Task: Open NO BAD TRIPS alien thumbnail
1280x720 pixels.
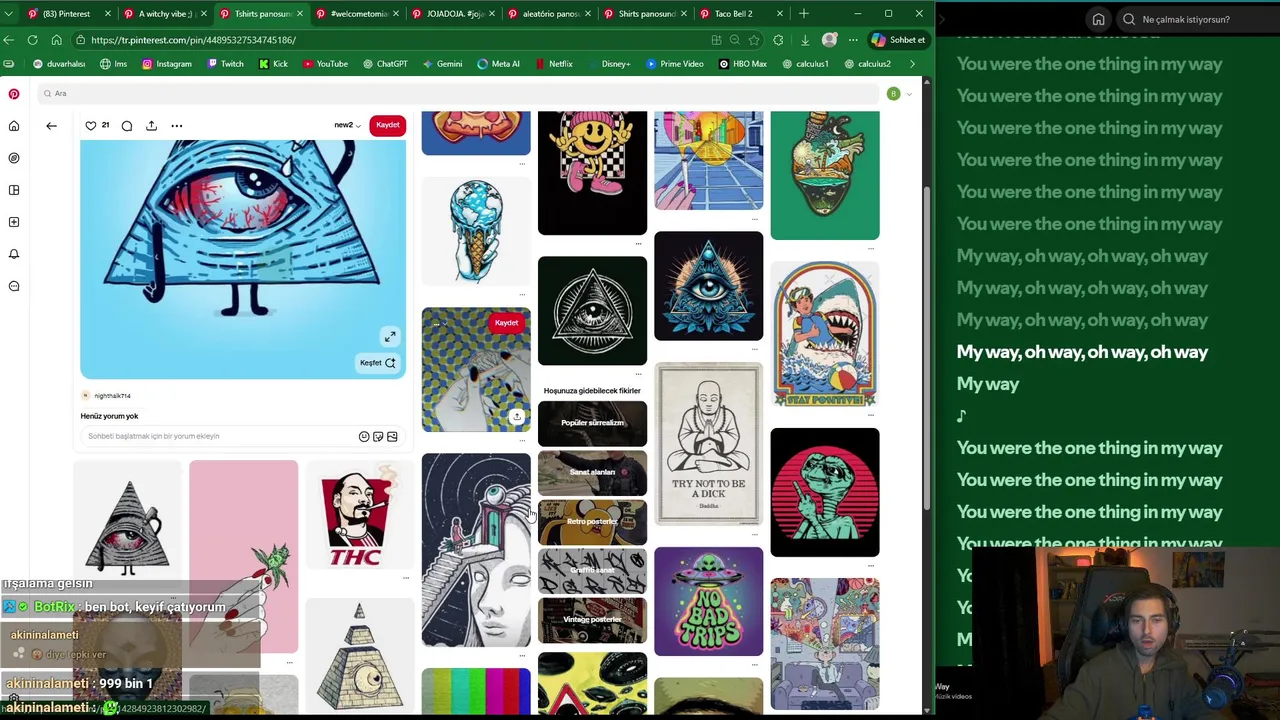Action: 708,601
